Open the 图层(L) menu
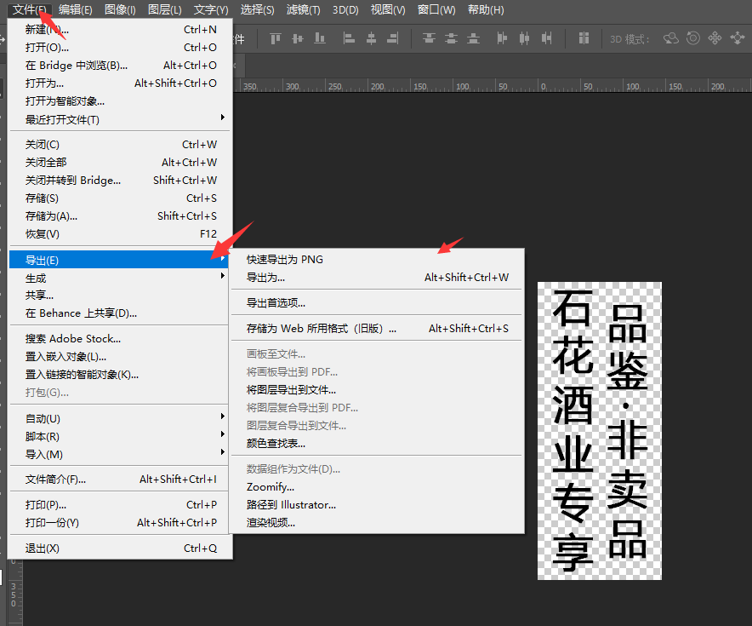This screenshot has height=626, width=752. point(164,10)
